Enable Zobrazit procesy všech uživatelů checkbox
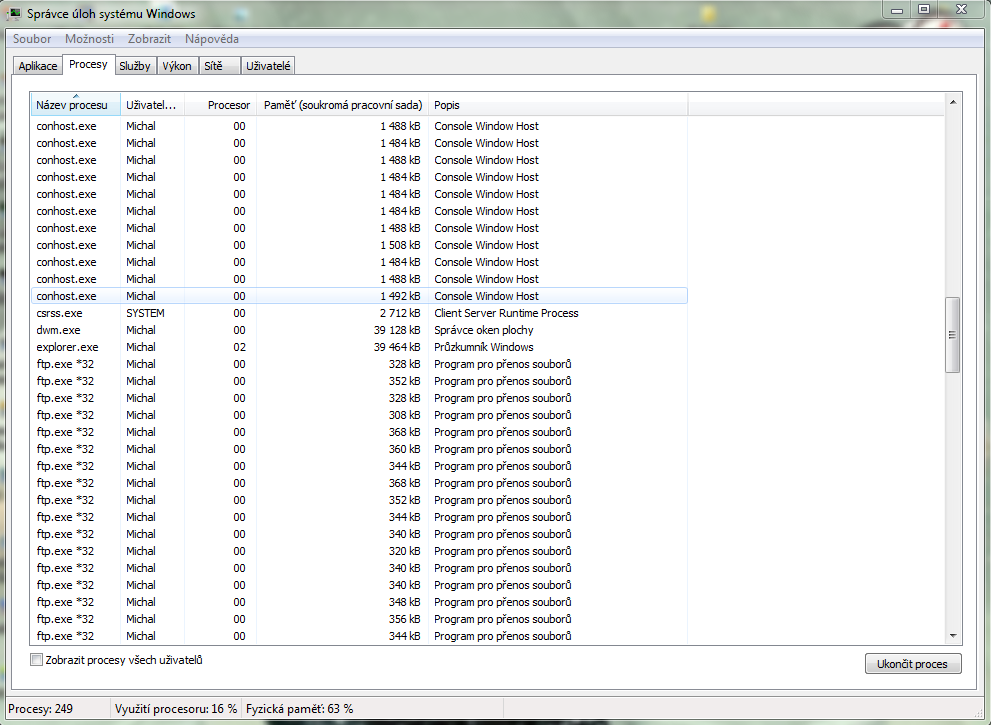The height and width of the screenshot is (725, 991). [37, 660]
